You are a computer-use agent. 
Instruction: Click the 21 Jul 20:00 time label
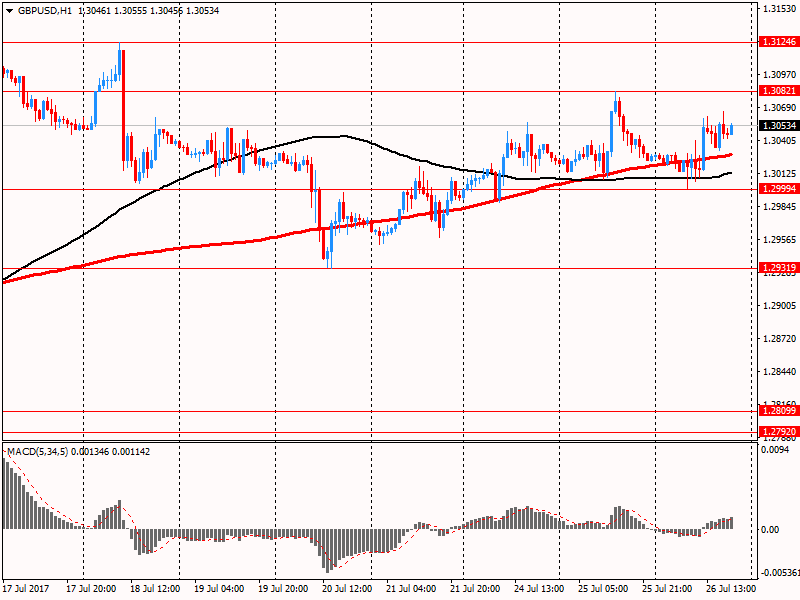475,589
